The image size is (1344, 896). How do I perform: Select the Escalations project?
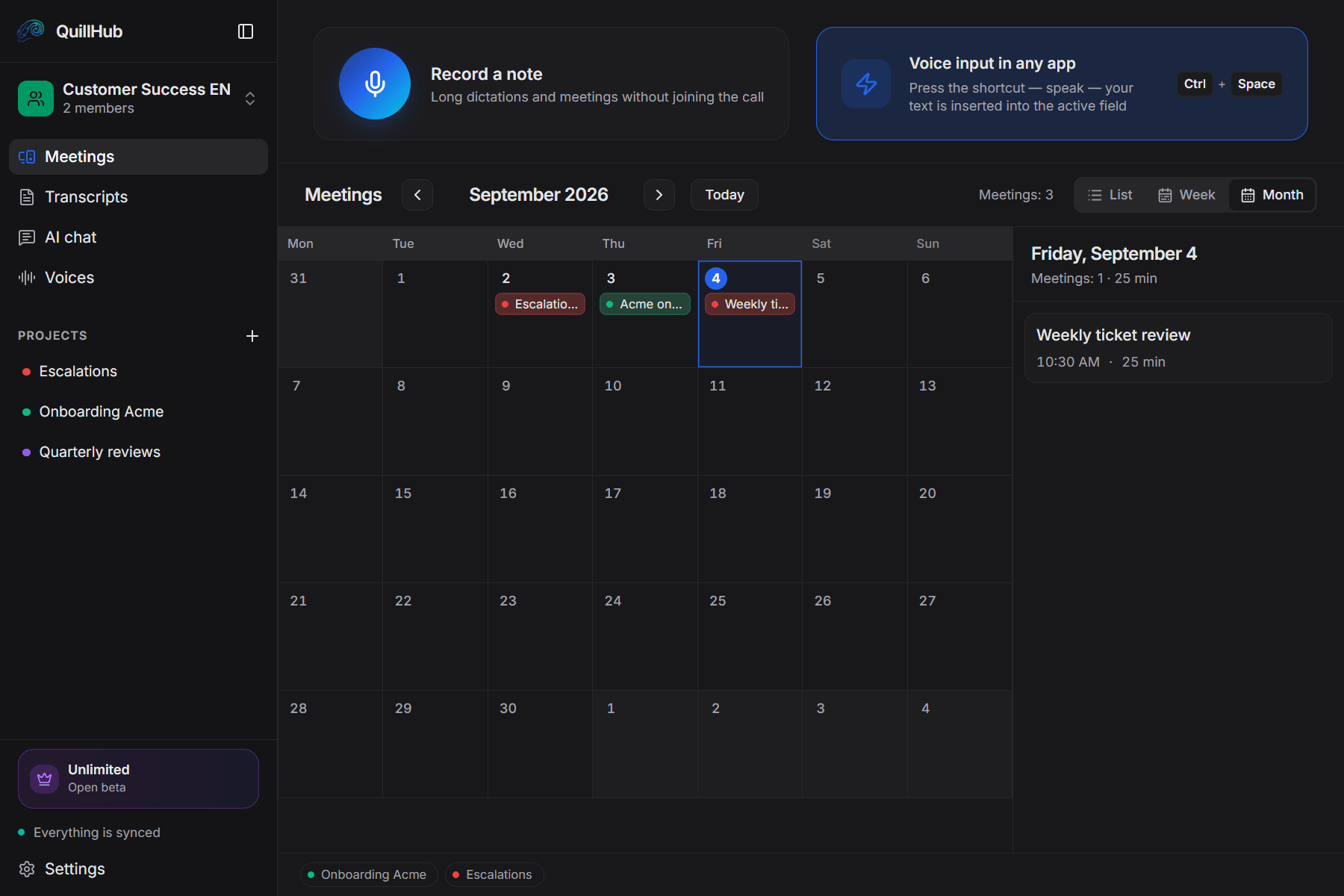(138, 371)
